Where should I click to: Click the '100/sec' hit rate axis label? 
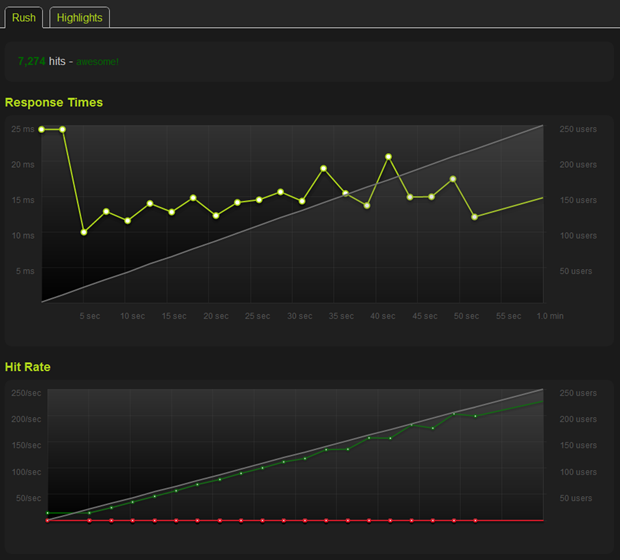pos(26,472)
